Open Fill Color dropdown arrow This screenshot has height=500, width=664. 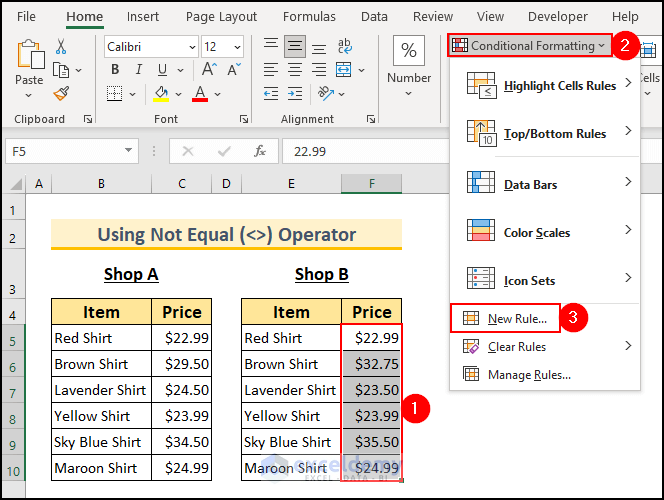coord(178,94)
